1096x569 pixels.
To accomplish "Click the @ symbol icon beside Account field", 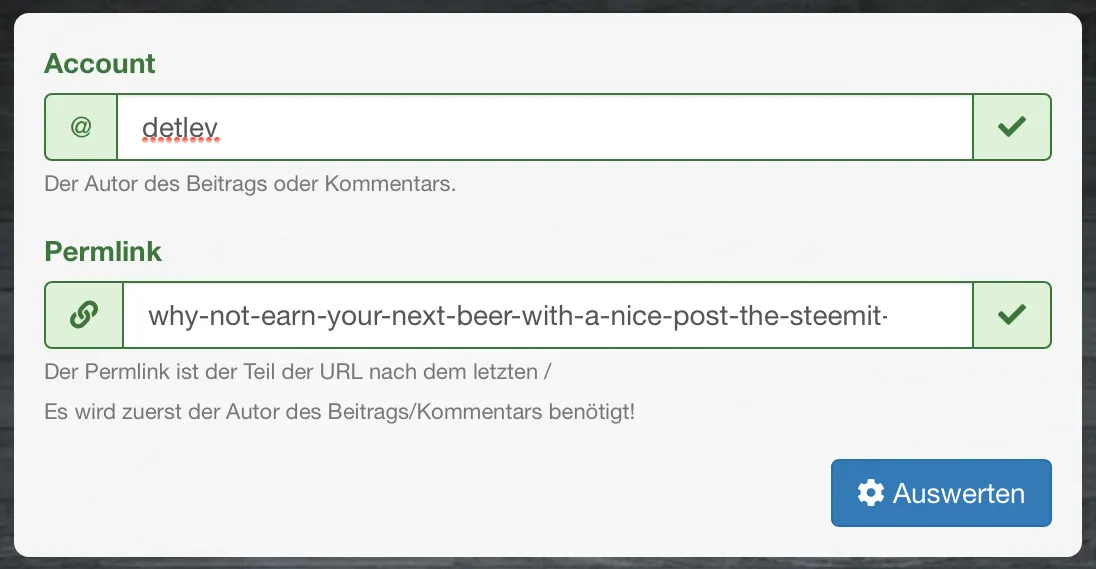I will coord(81,127).
